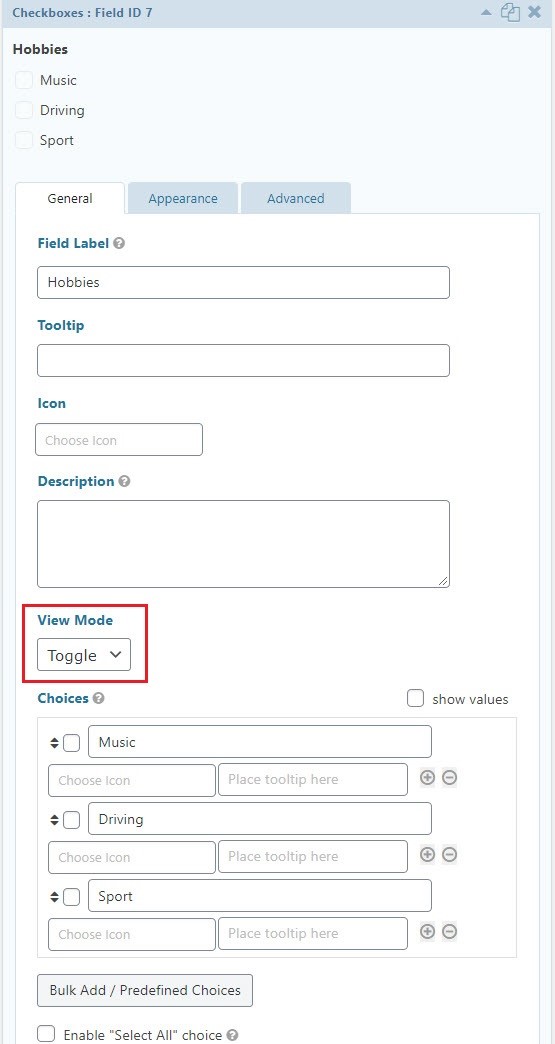The image size is (555, 1044).
Task: Enable the "Select All" choice checkbox
Action: [x=46, y=1034]
